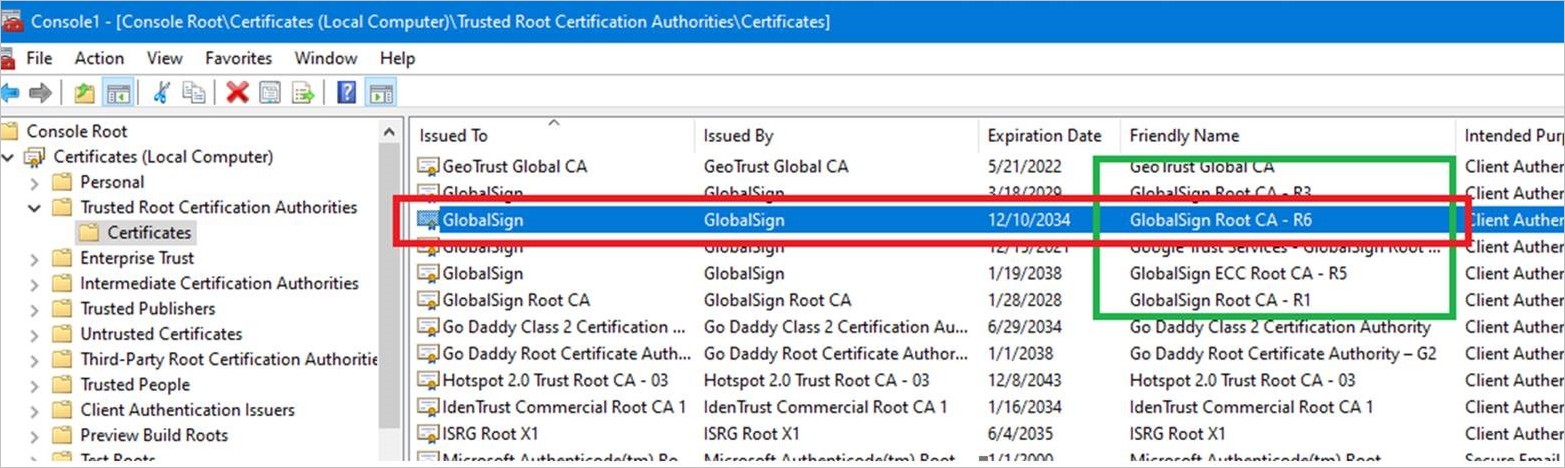Click certificate icon of GlobalSign Root CA row

(428, 300)
